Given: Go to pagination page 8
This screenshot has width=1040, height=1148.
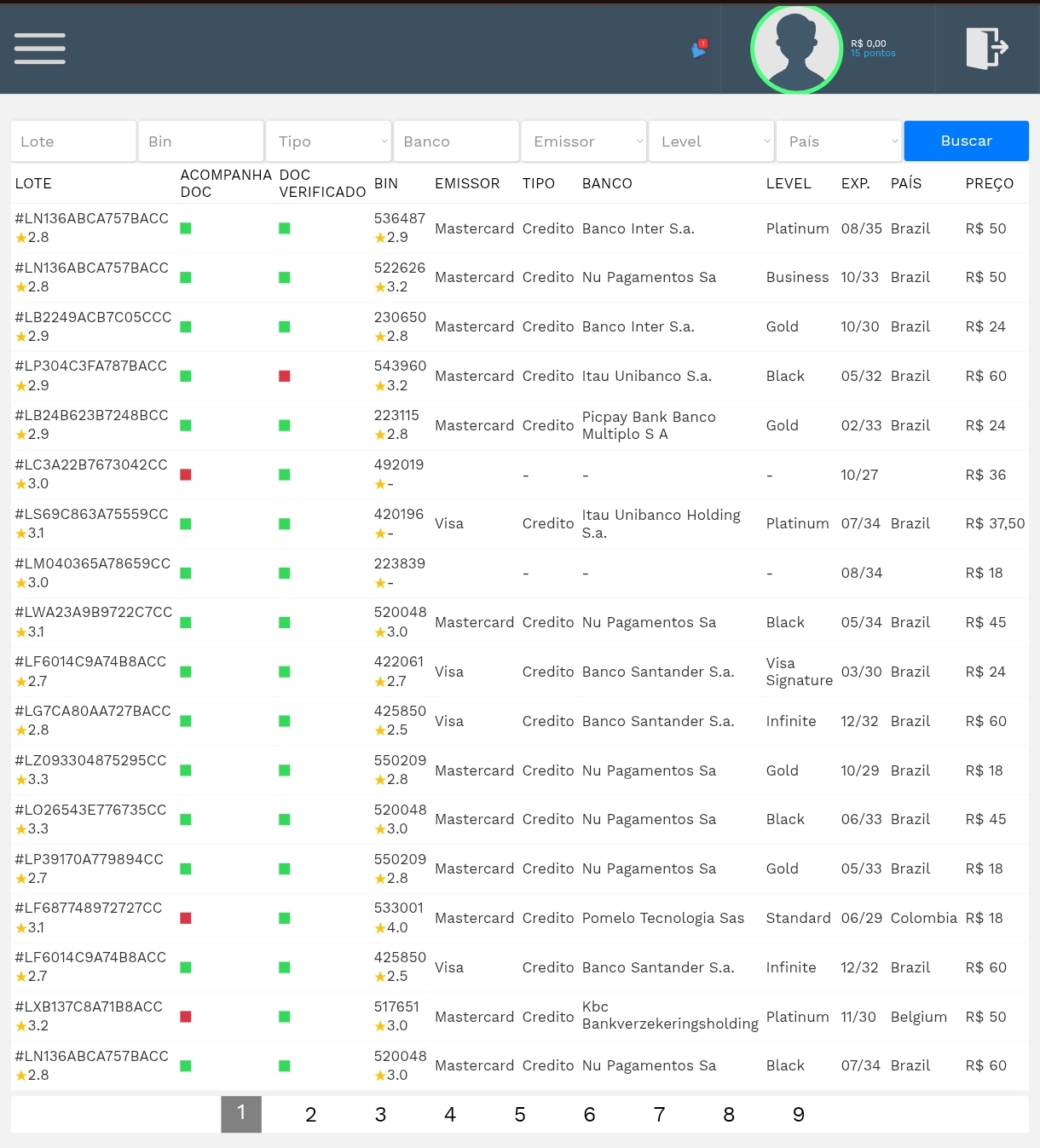Looking at the screenshot, I should pos(729,1115).
